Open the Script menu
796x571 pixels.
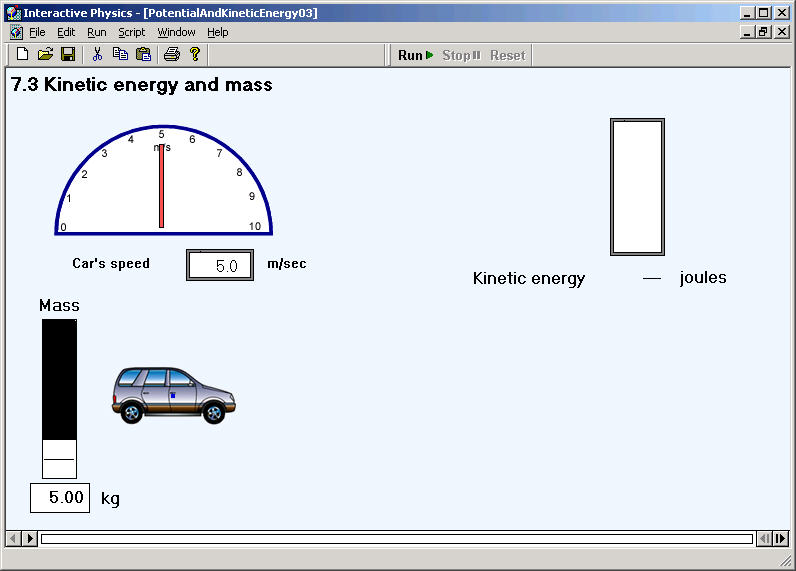click(131, 32)
